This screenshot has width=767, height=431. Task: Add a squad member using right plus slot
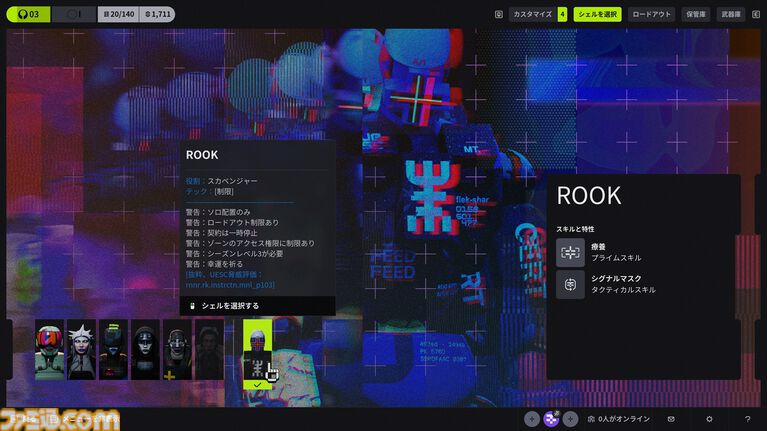[x=570, y=419]
